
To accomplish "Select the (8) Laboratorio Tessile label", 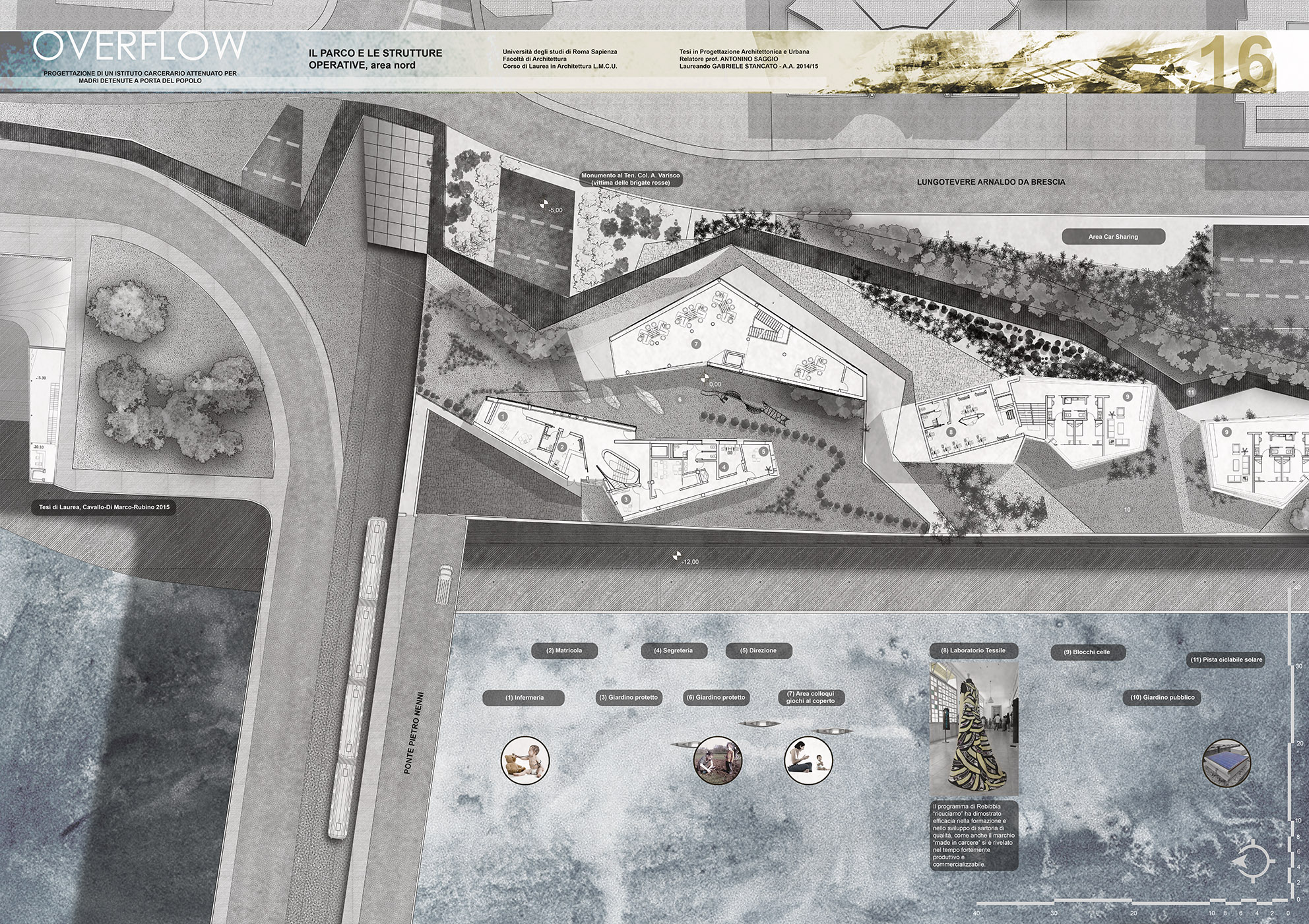I will [973, 651].
